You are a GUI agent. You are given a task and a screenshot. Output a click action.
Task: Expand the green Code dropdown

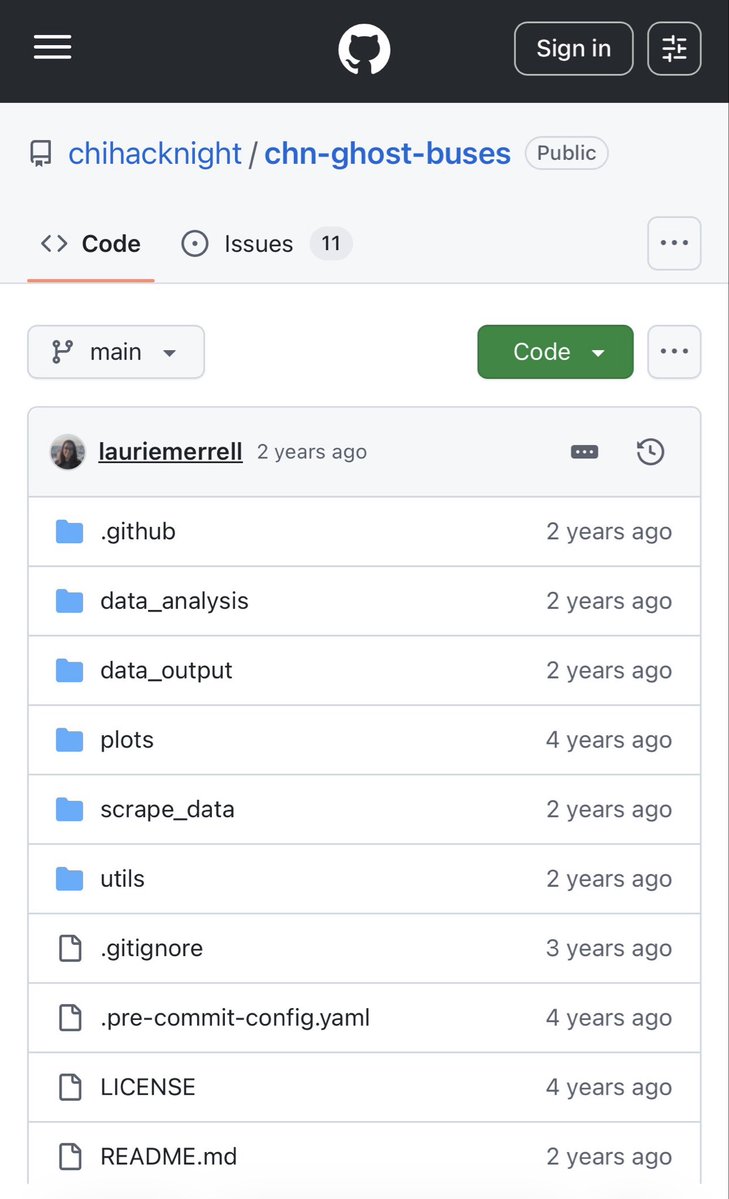tap(555, 352)
